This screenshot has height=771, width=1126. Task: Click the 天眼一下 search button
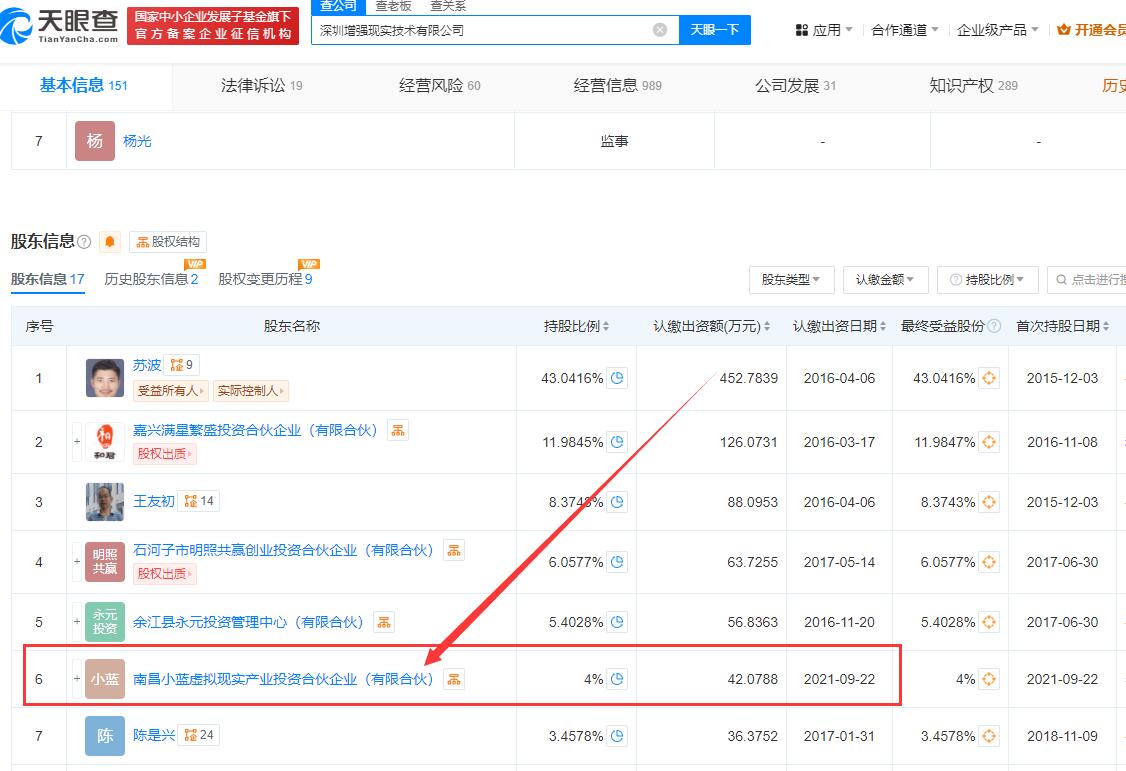coord(714,30)
